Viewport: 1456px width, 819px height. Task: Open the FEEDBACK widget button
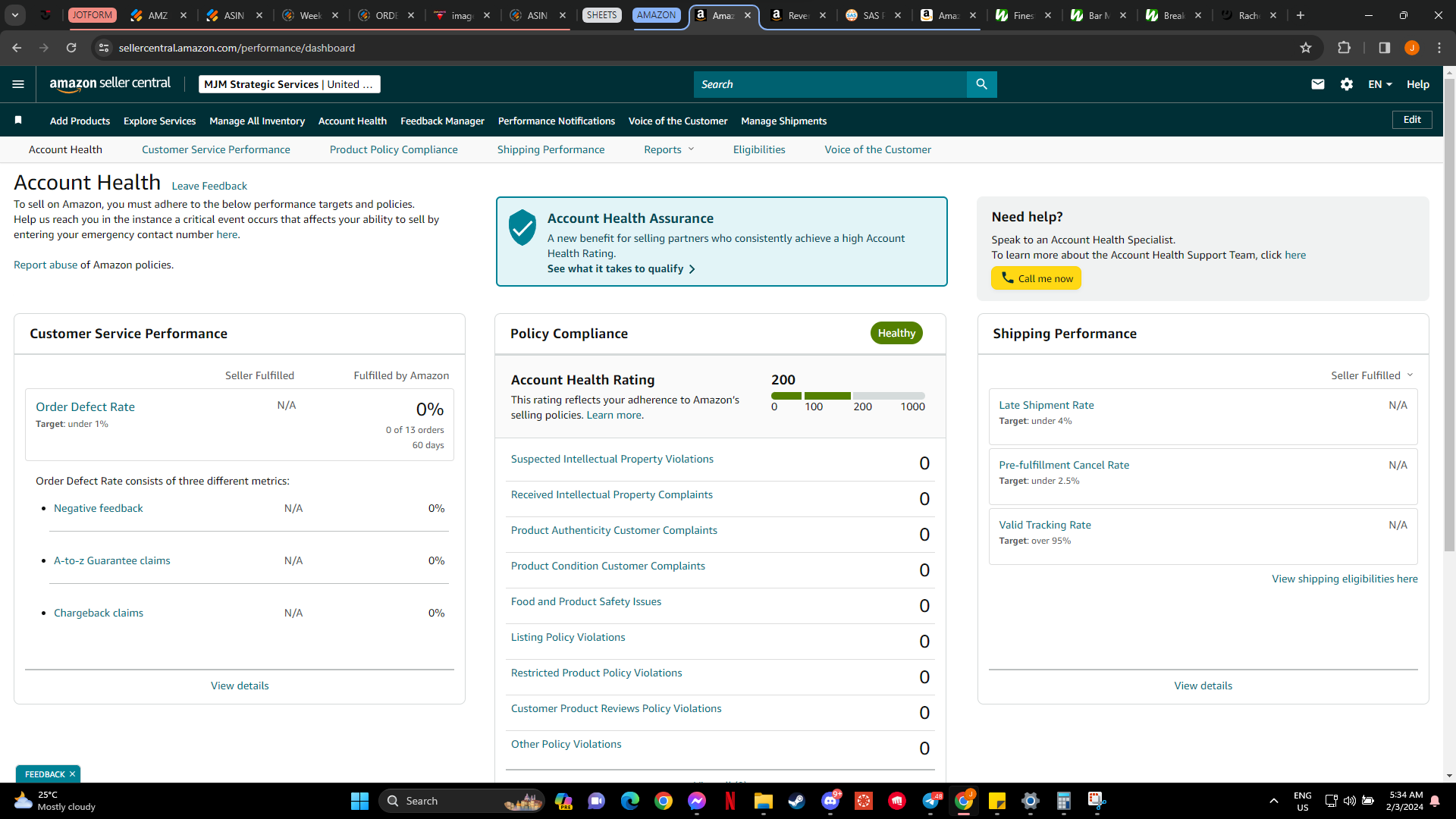tap(45, 774)
